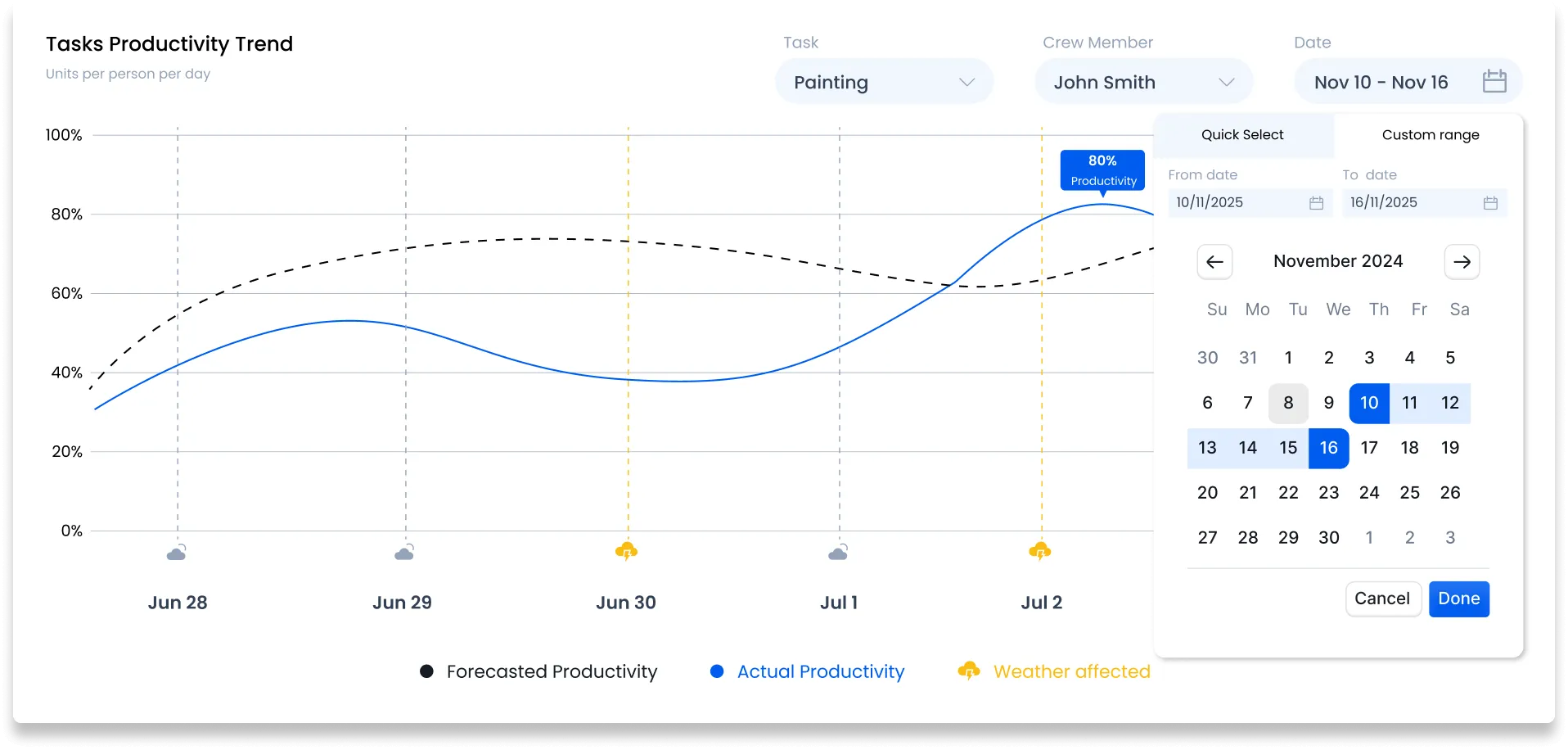
Task: Cancel the date range selection
Action: pos(1382,599)
